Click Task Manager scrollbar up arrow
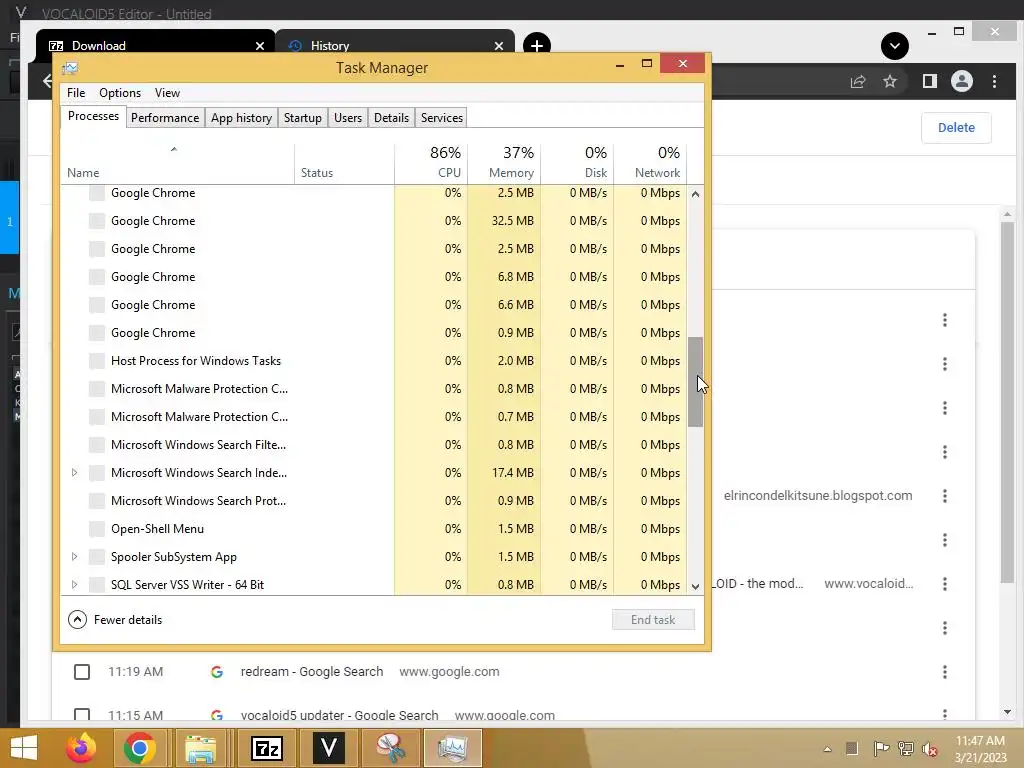The width and height of the screenshot is (1024, 768). [x=696, y=194]
